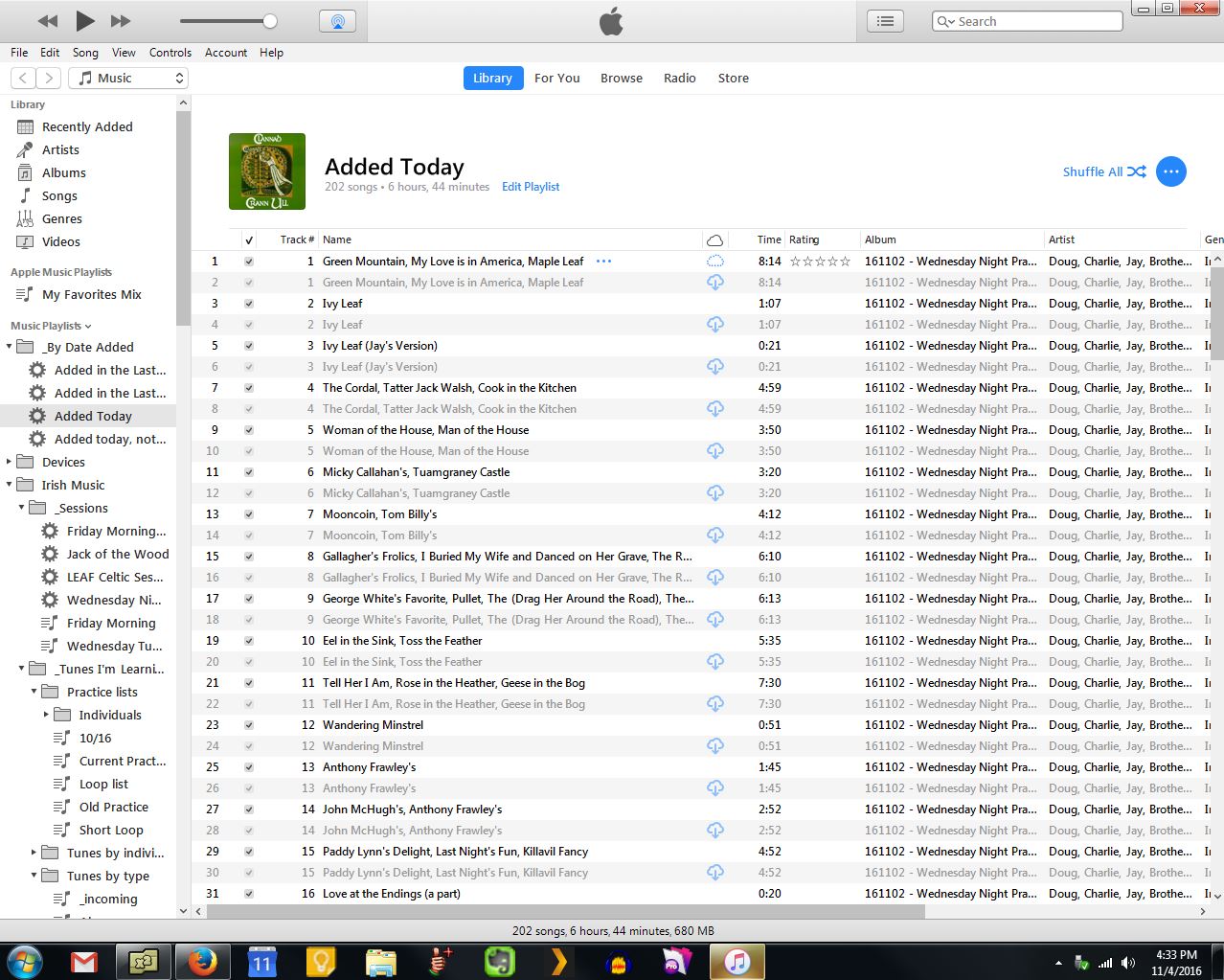Click the Edit Playlist link

point(531,187)
